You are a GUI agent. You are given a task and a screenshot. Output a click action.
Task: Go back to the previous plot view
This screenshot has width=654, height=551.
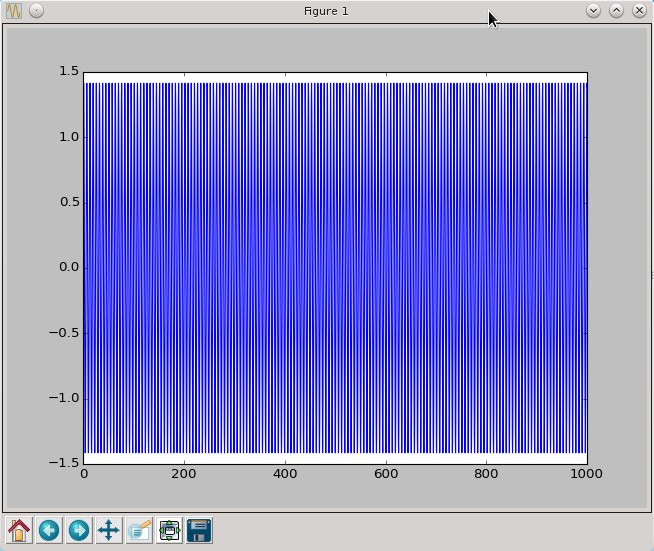coord(49,530)
